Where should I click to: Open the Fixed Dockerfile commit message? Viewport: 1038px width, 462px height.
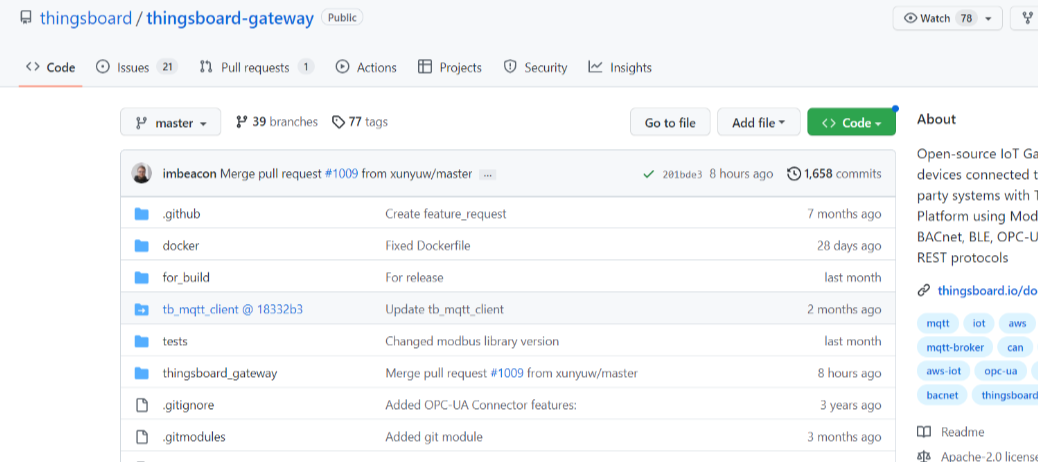(428, 246)
